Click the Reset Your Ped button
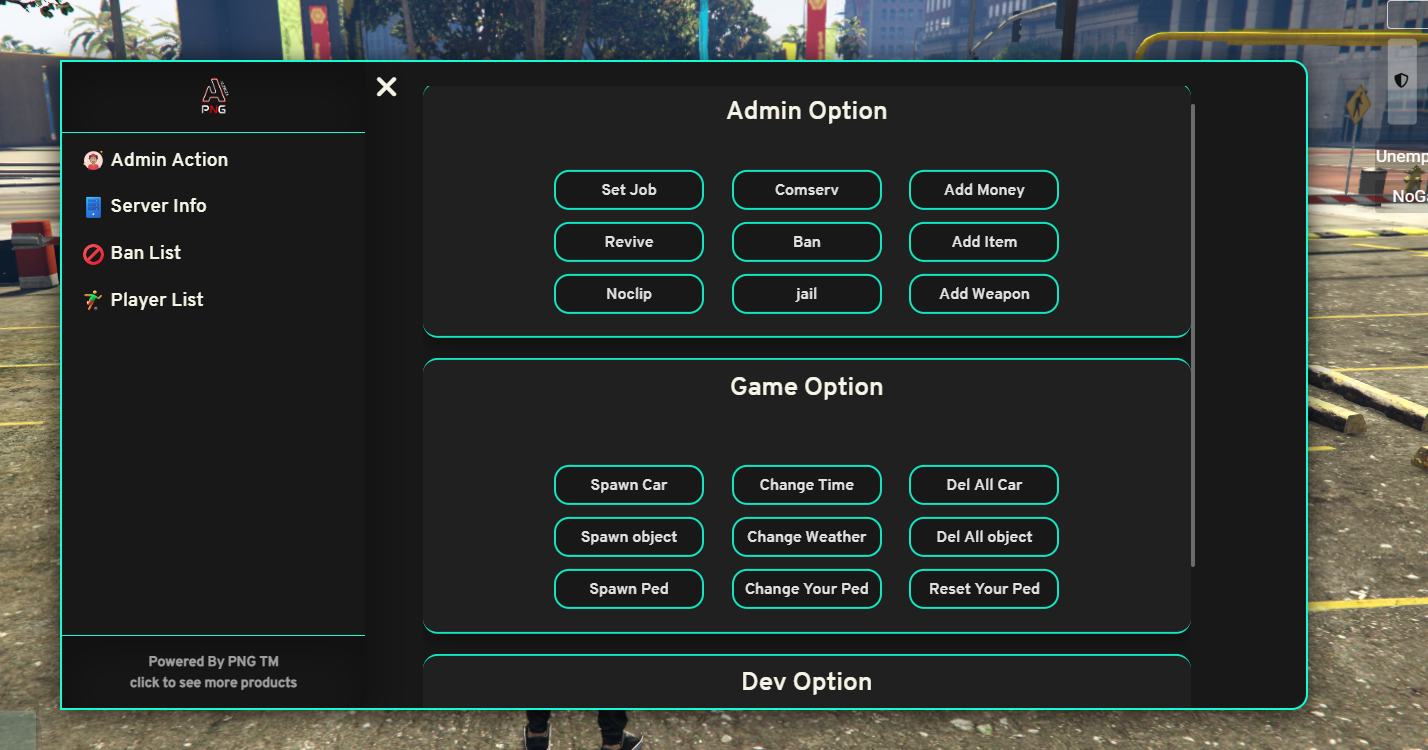Screen dimensions: 1428x750 click(x=984, y=589)
